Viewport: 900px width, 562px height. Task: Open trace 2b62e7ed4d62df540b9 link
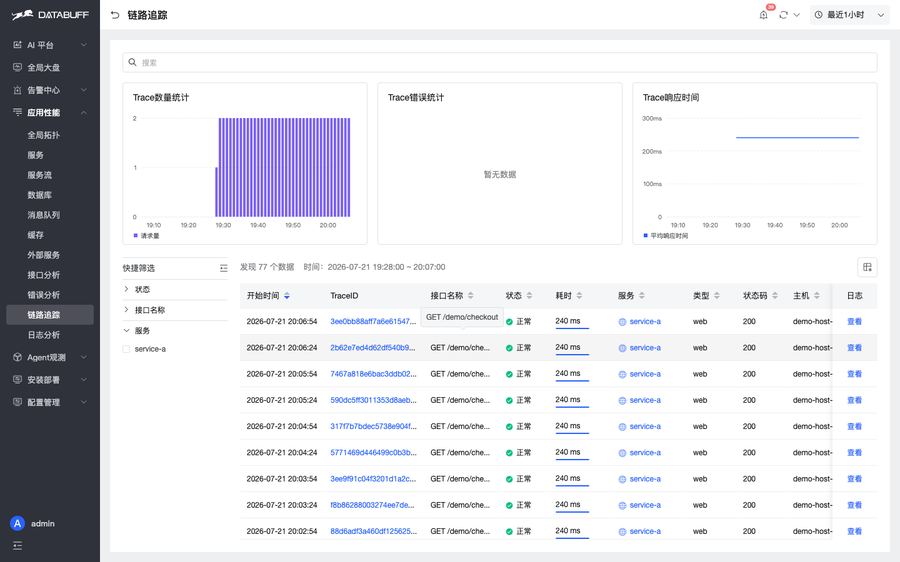pos(373,348)
